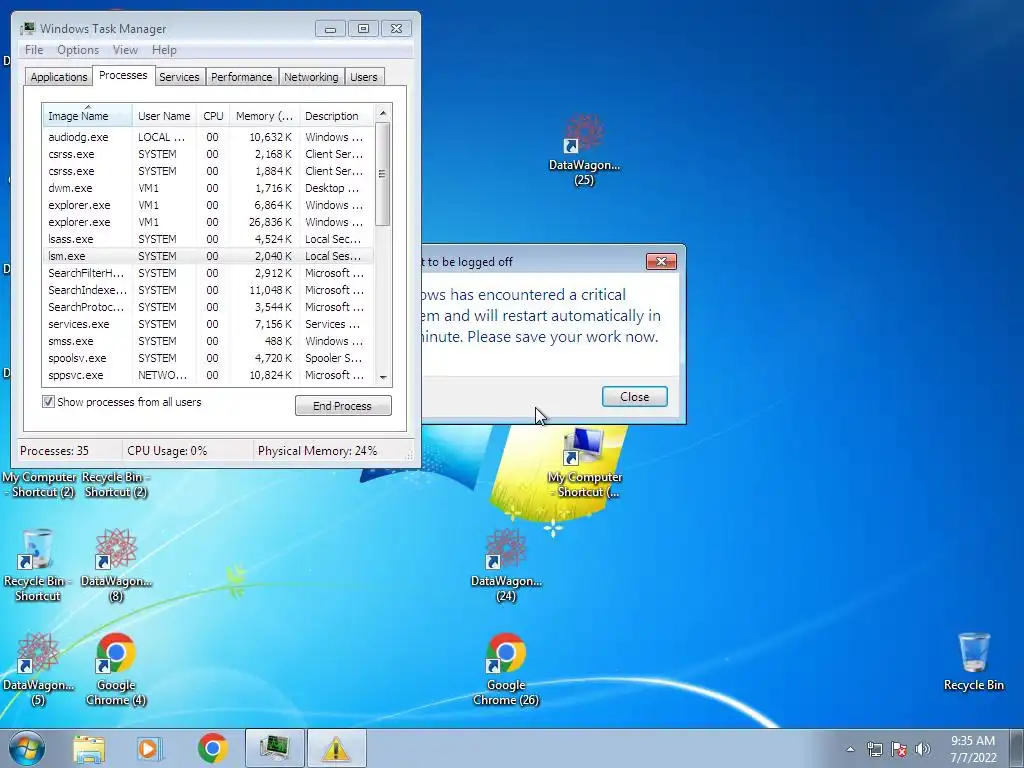The height and width of the screenshot is (768, 1024).
Task: Click the Show desktop button
Action: coord(1016,748)
